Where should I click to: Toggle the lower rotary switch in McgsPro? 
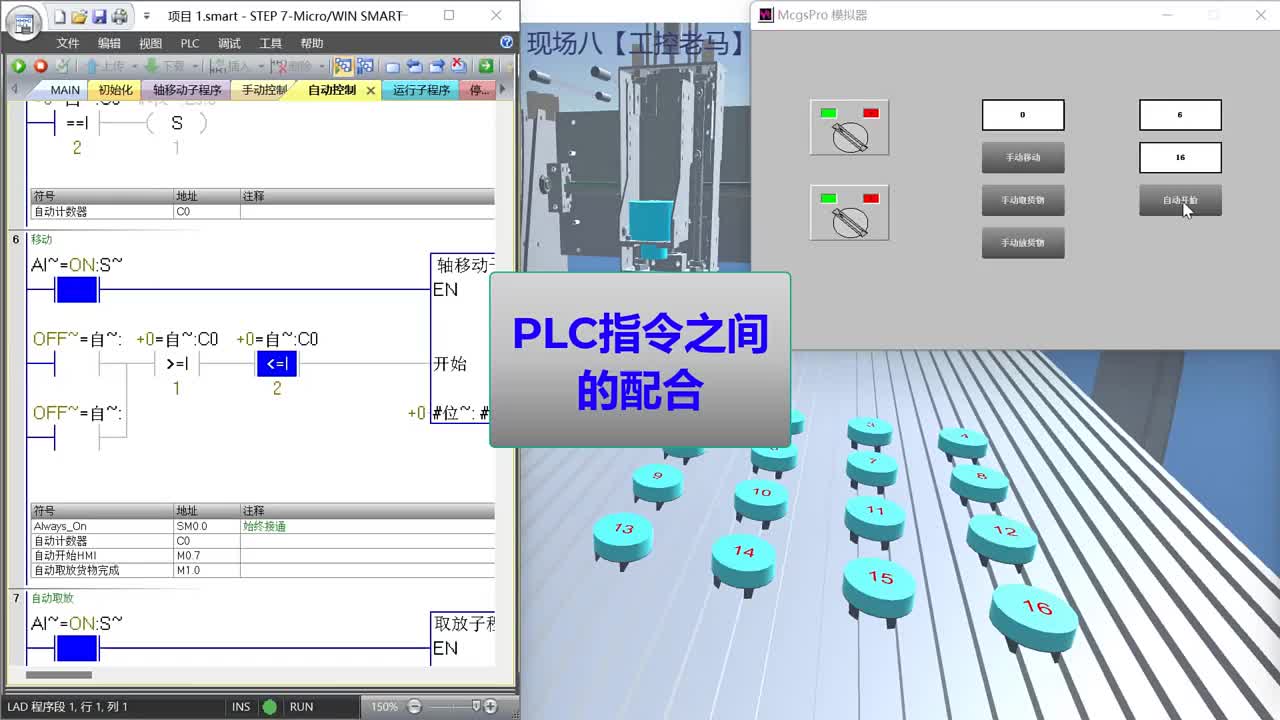point(849,212)
